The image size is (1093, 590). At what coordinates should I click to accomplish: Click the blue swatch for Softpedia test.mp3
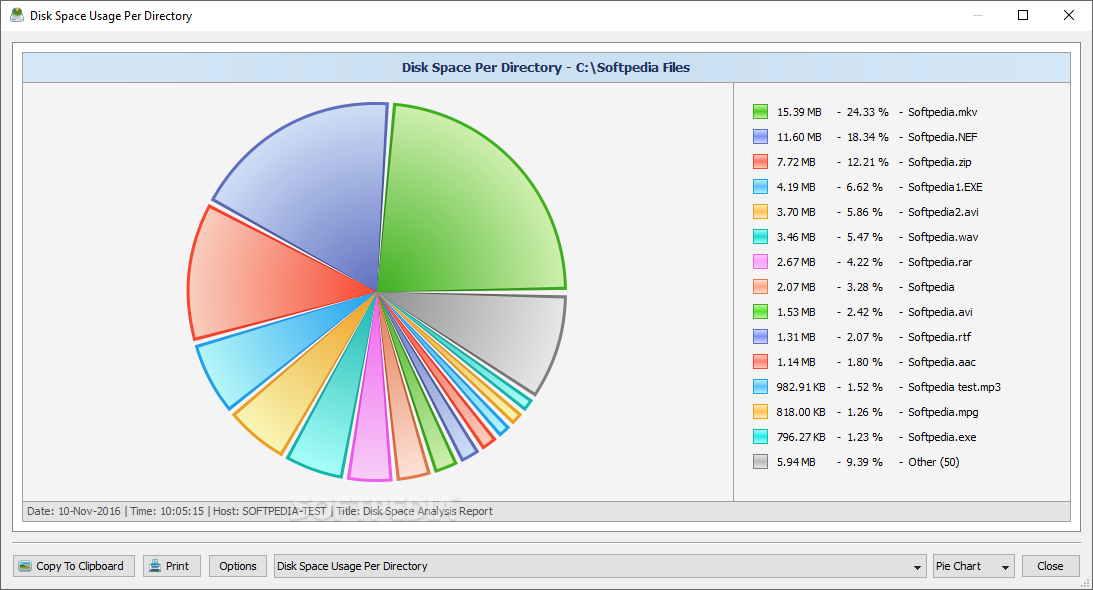click(760, 387)
